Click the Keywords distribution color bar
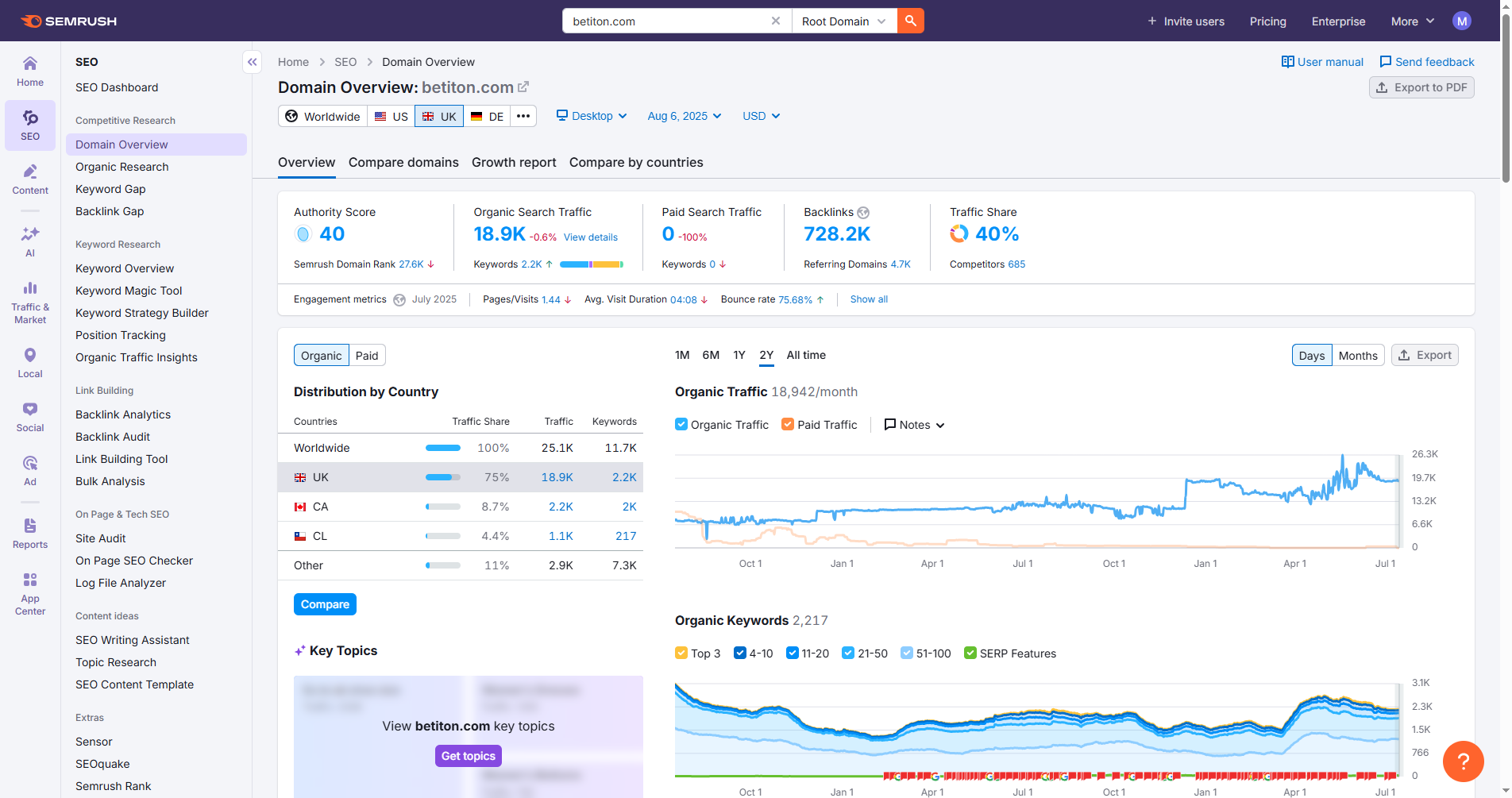Screen dimensions: 1512x798 [592, 264]
